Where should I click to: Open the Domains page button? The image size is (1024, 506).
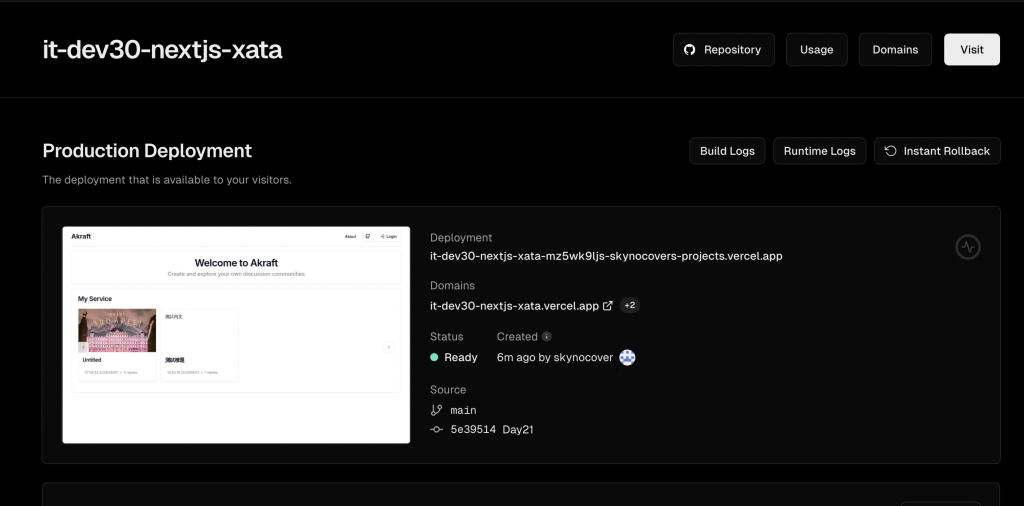(x=895, y=50)
